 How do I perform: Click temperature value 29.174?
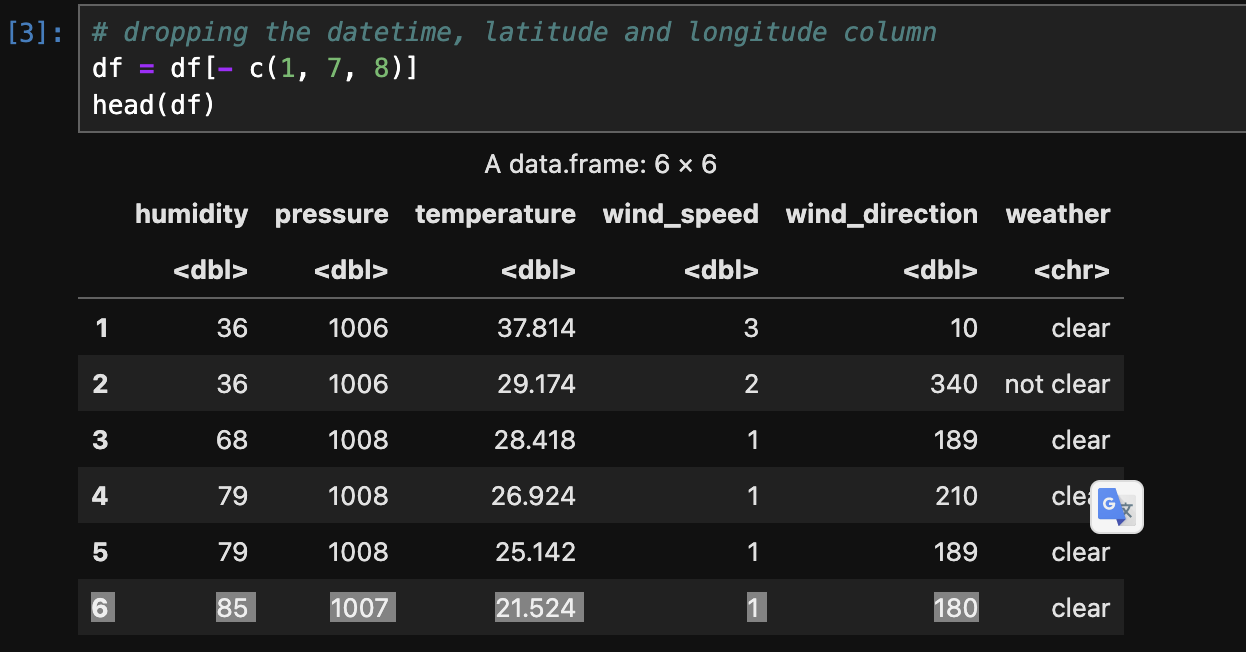[x=535, y=384]
